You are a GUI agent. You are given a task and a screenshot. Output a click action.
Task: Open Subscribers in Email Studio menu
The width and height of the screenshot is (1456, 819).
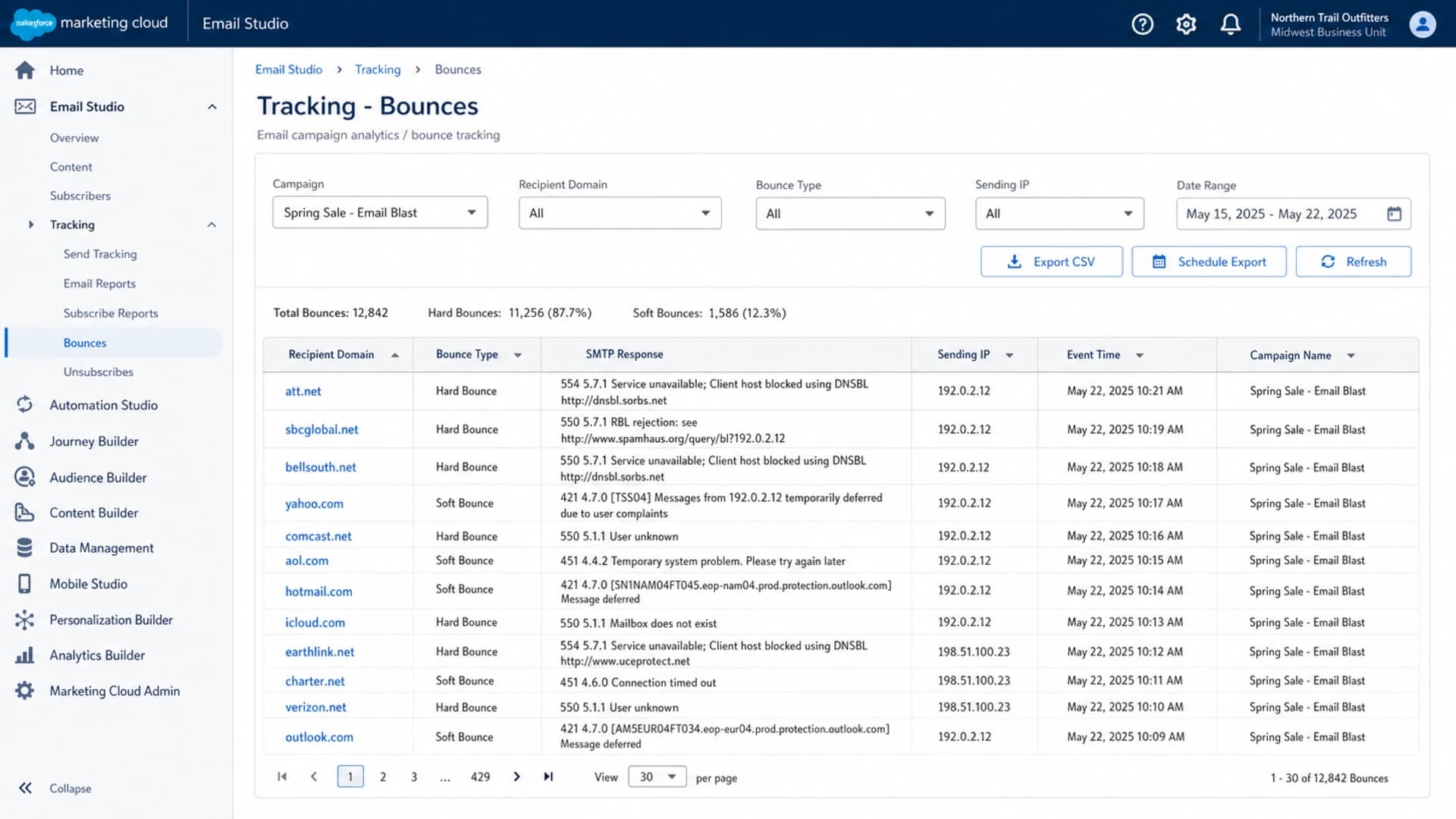(80, 196)
